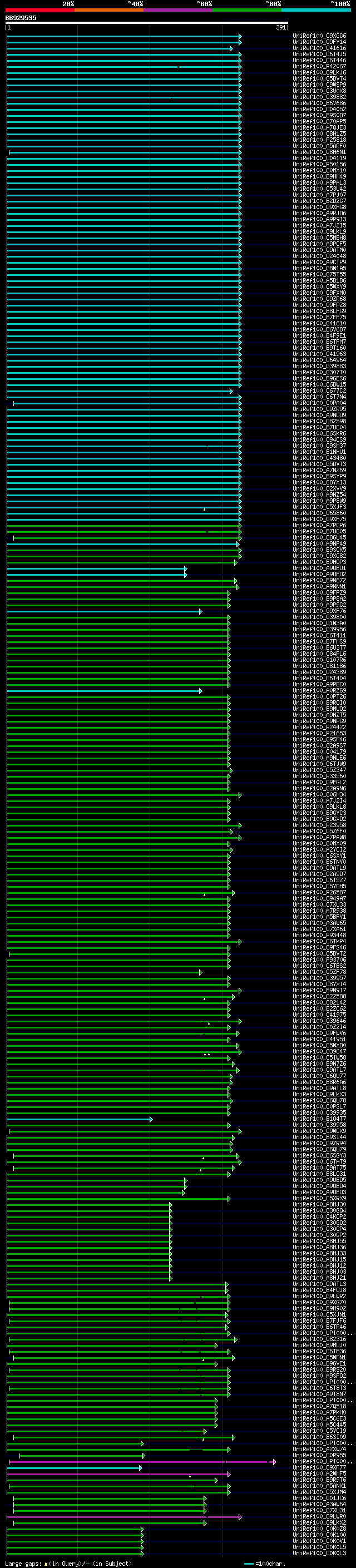Click the purple alignment bar of UniRef100_A2WMF5
This screenshot has height=1568, width=356.
pos(118,1473)
